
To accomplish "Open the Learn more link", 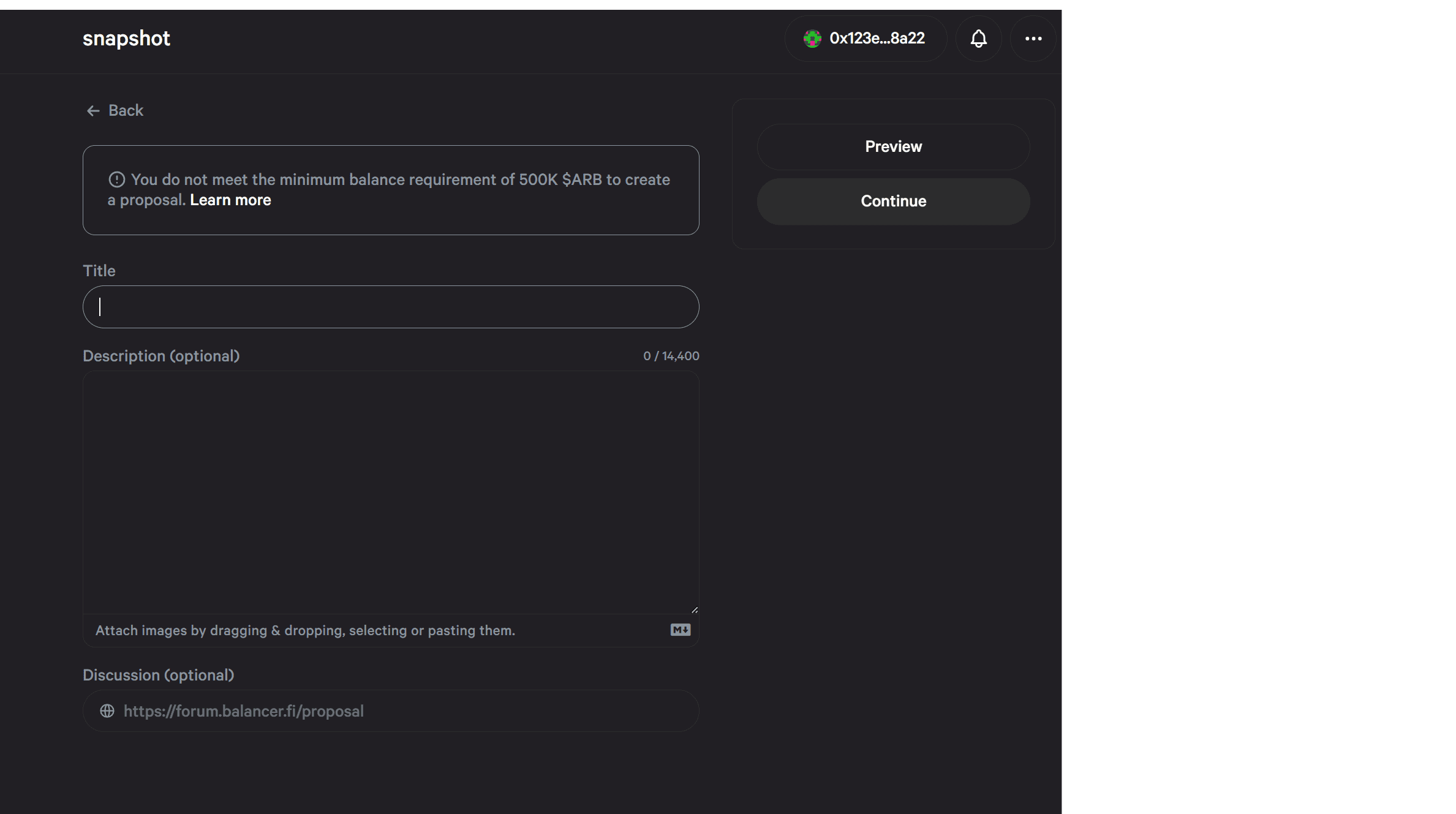I will coord(230,200).
